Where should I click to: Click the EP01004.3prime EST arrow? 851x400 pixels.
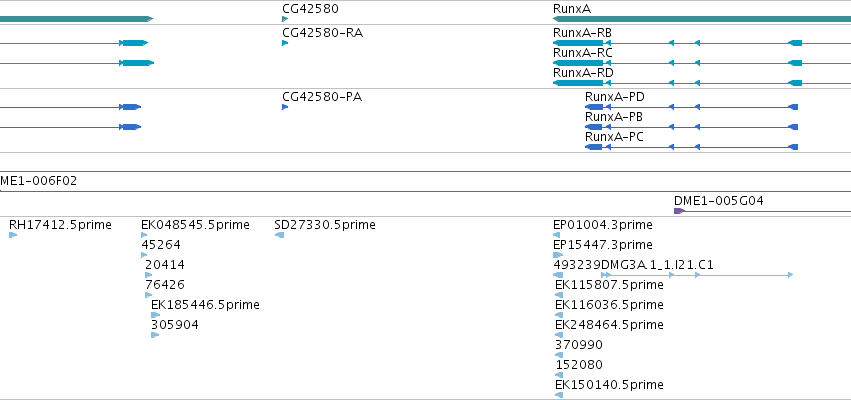pyautogui.click(x=556, y=235)
